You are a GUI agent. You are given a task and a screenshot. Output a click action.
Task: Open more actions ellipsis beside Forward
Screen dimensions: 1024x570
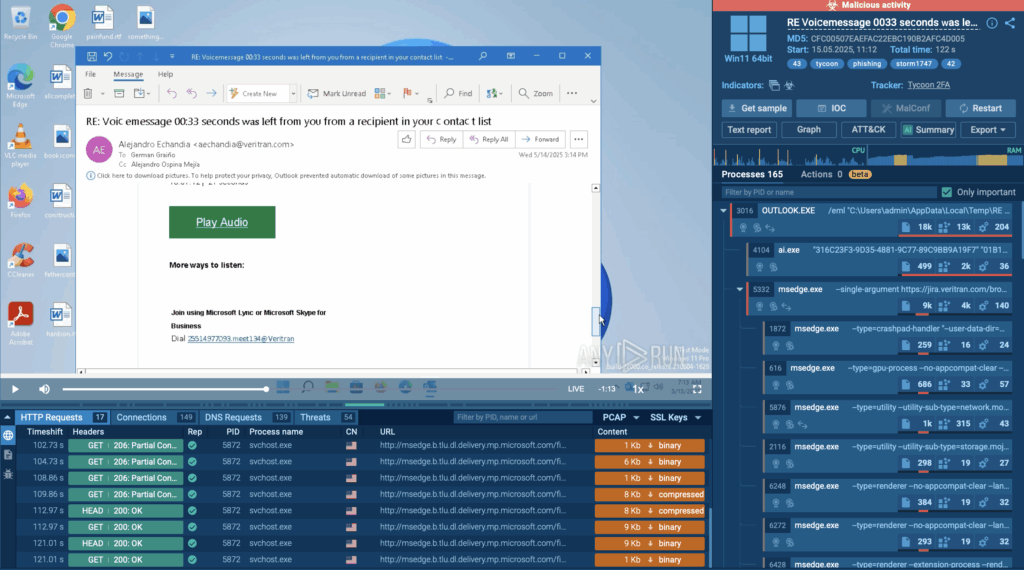[579, 139]
